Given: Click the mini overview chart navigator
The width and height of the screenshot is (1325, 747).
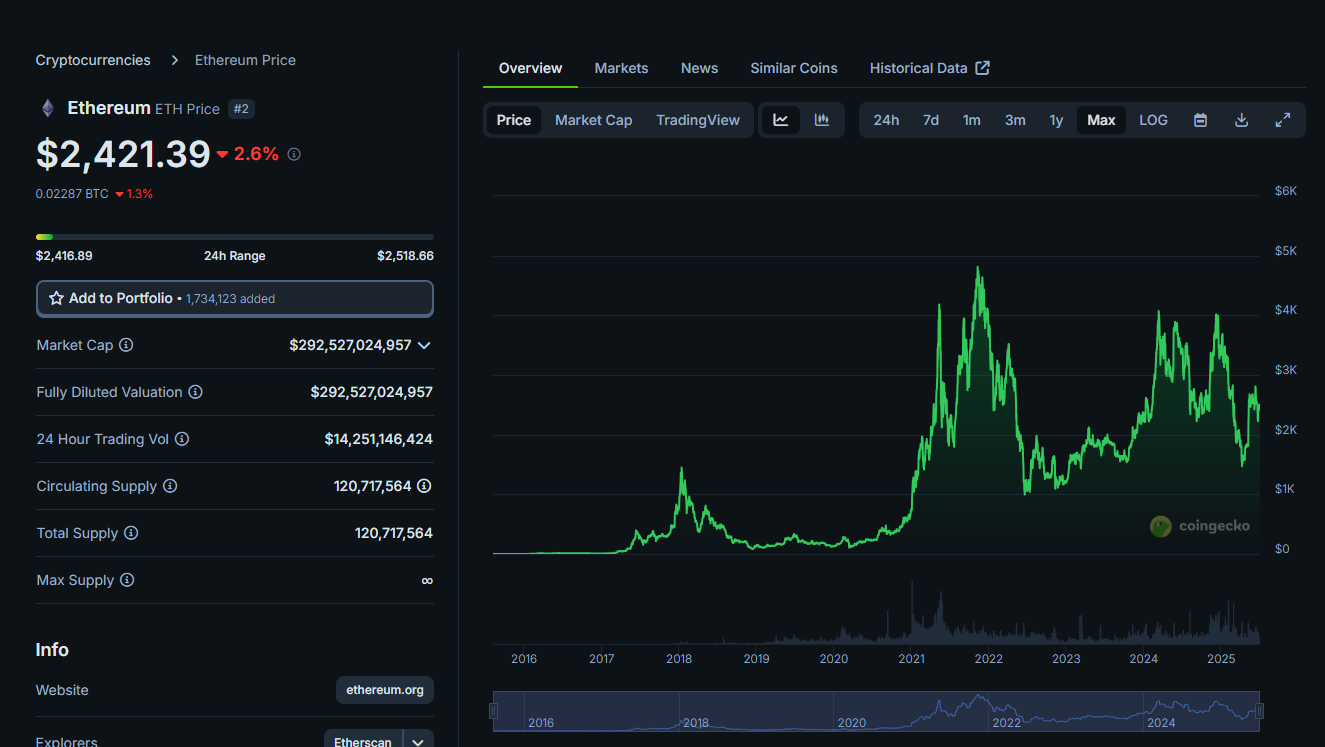Looking at the screenshot, I should pos(876,711).
